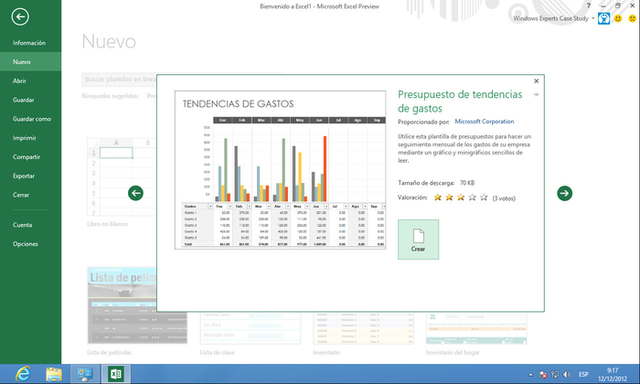Open the Información menu item

click(x=29, y=43)
